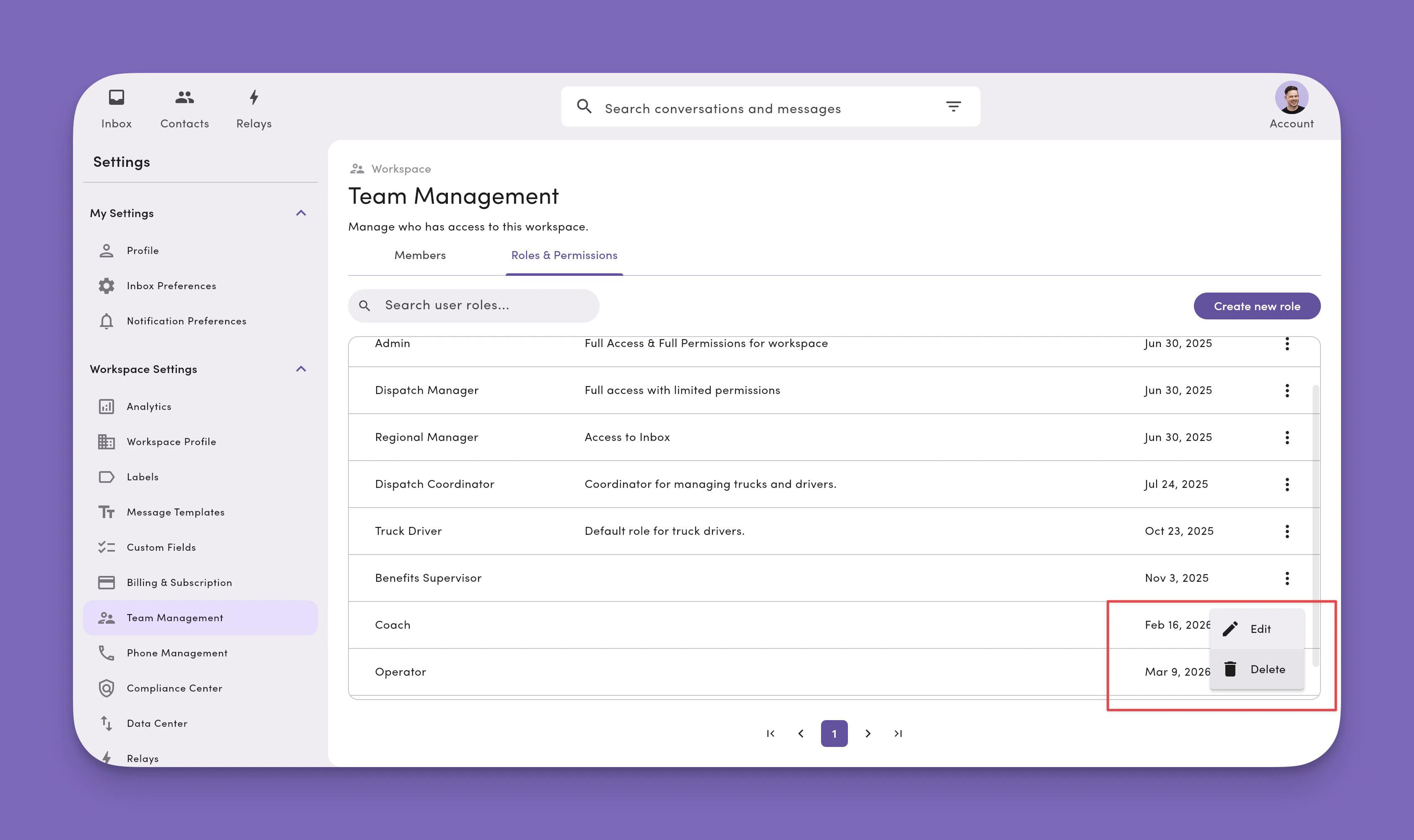Screen dimensions: 1414x840
Task: Go to last page of roles
Action: point(898,734)
